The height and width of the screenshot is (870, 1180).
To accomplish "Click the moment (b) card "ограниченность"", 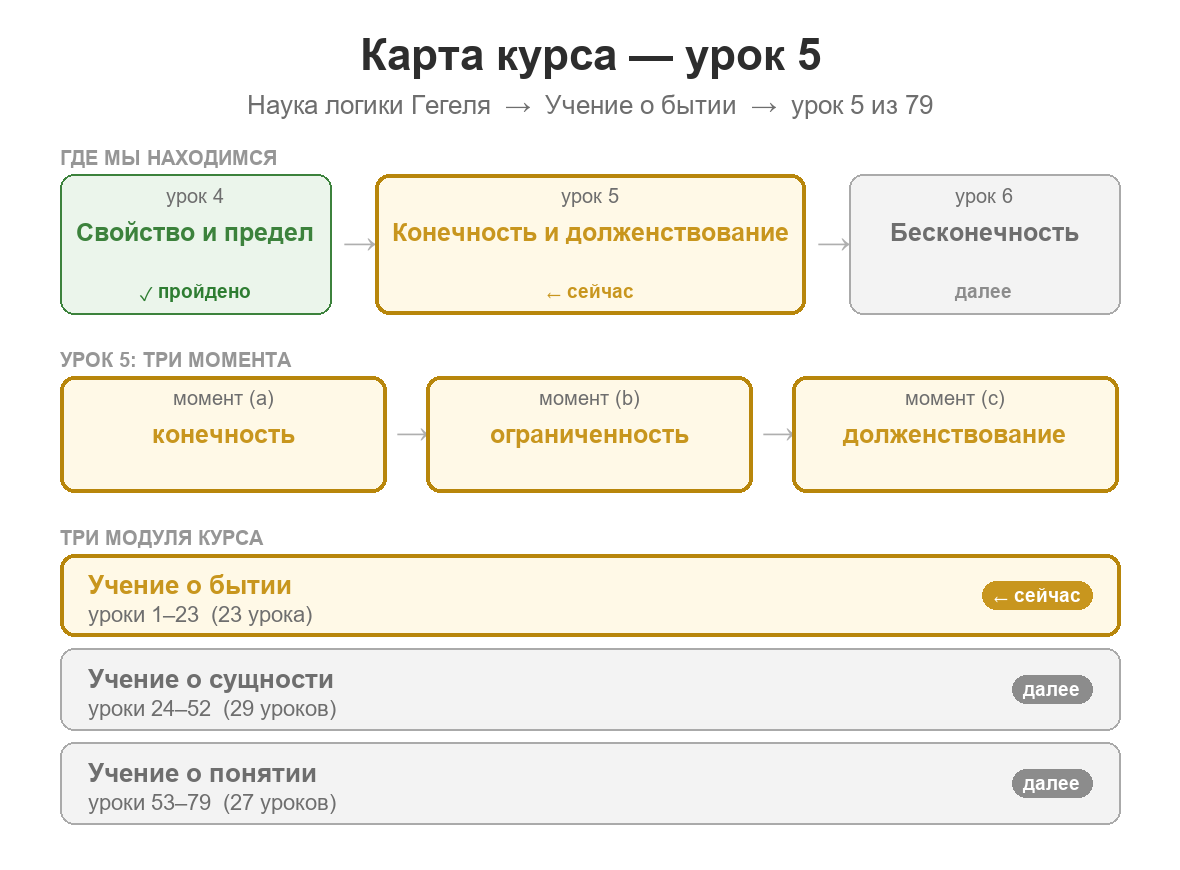I will [x=589, y=434].
